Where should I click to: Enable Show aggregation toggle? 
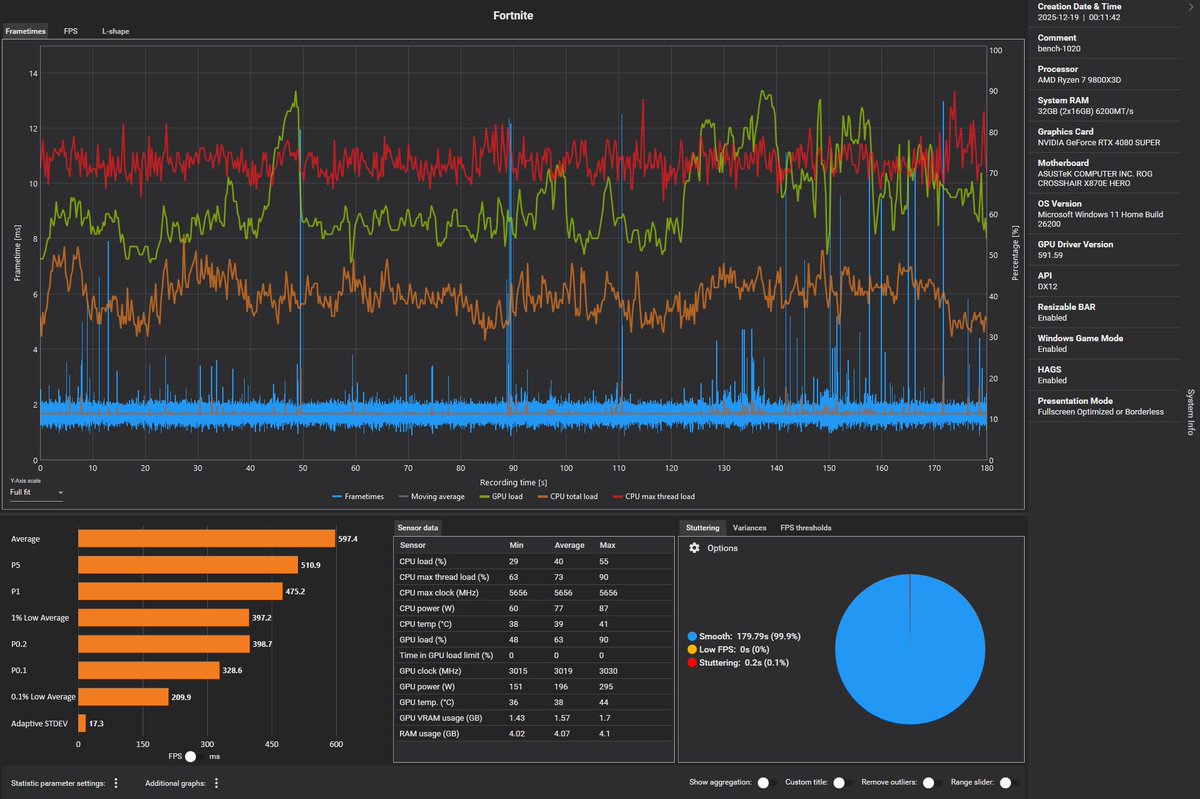[x=766, y=783]
